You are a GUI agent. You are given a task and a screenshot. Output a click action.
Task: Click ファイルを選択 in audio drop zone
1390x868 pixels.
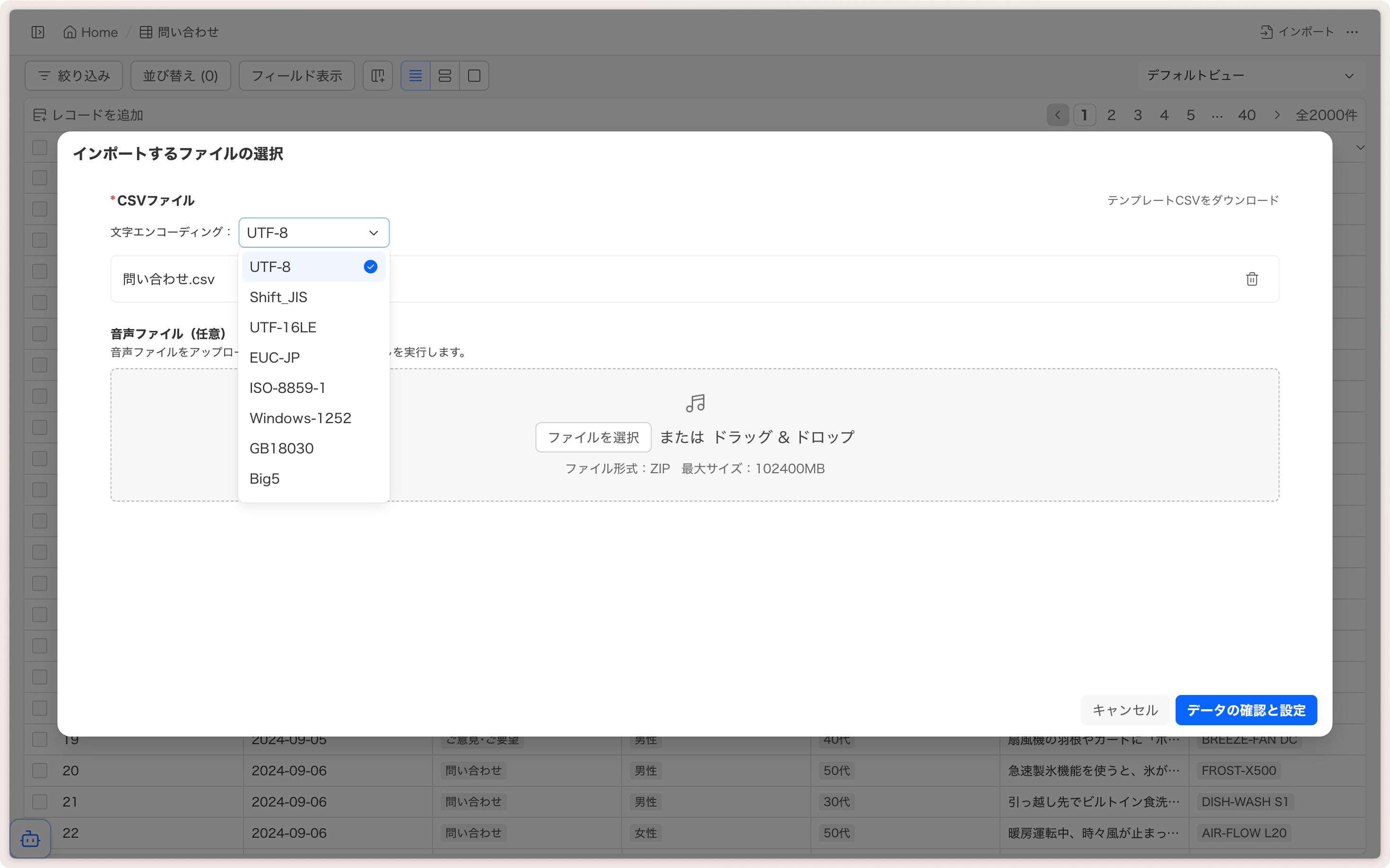[593, 437]
